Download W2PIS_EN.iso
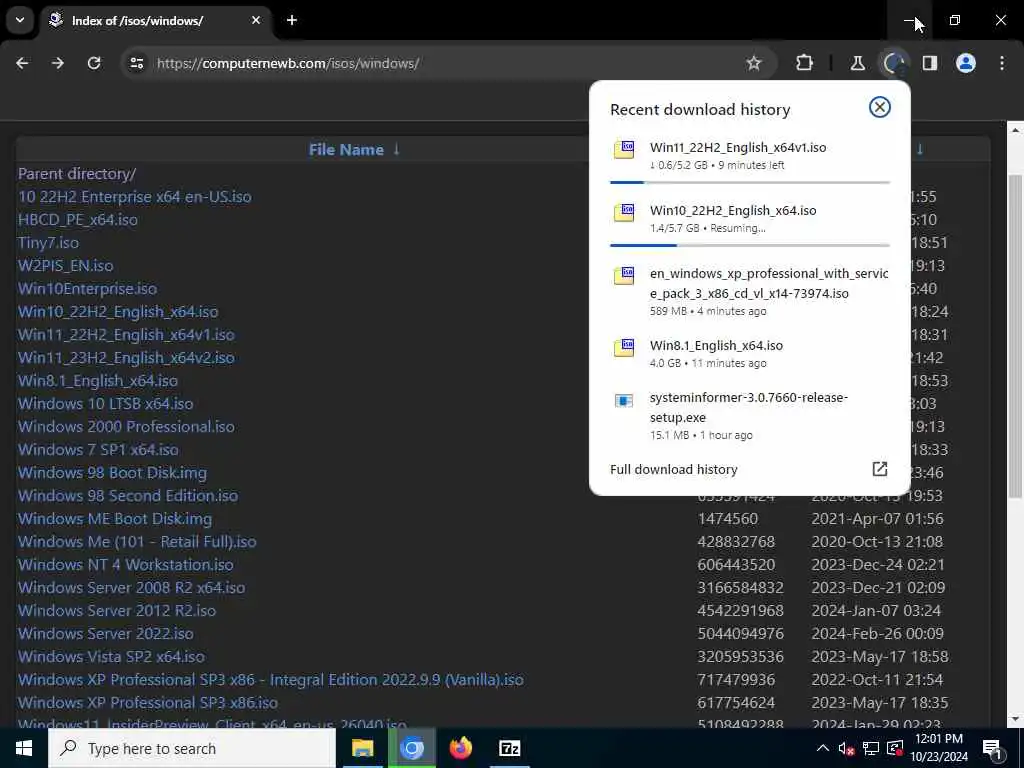The width and height of the screenshot is (1024, 768). pyautogui.click(x=65, y=266)
